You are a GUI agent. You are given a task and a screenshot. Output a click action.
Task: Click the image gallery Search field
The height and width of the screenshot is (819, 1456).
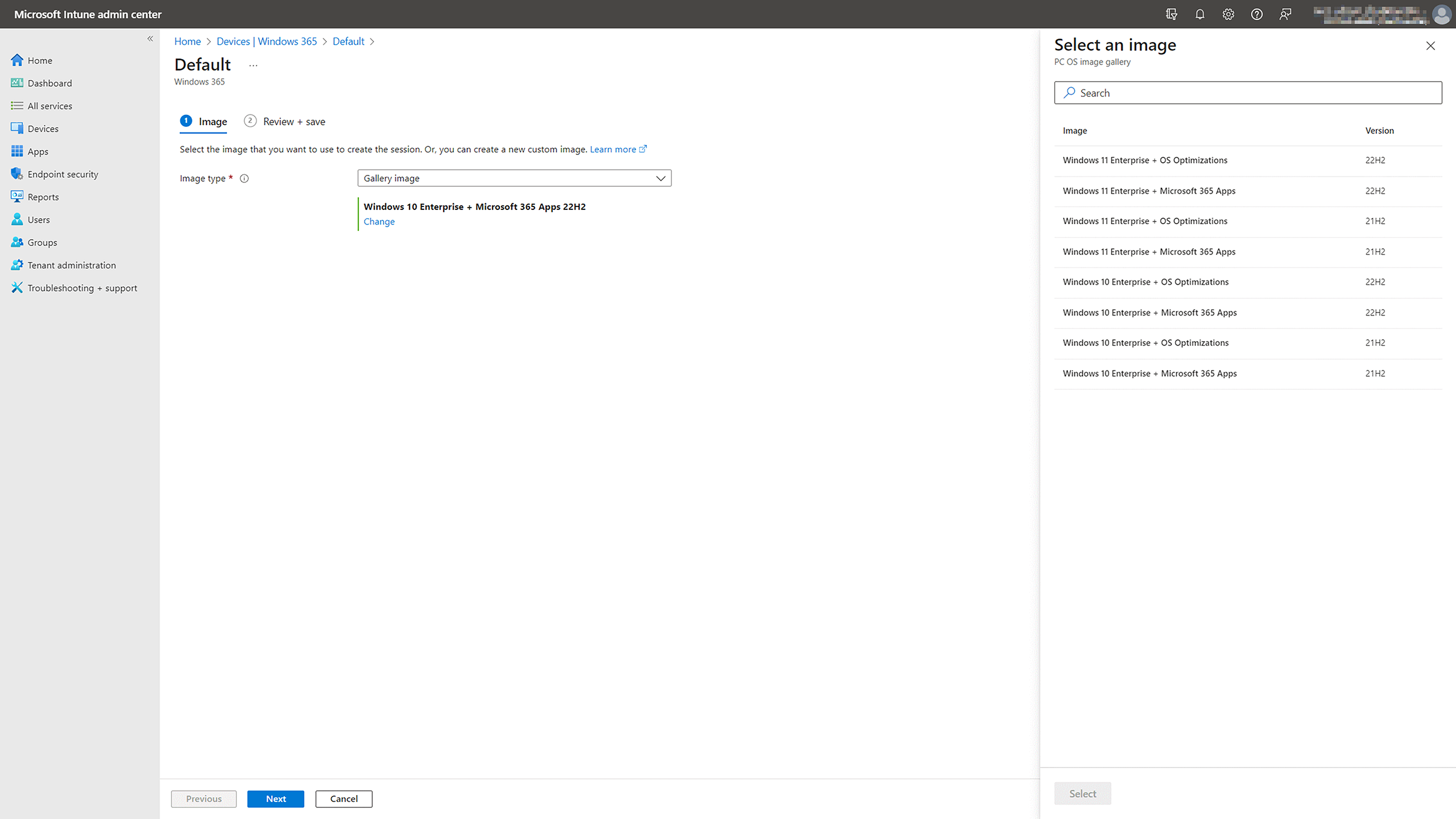[1247, 92]
